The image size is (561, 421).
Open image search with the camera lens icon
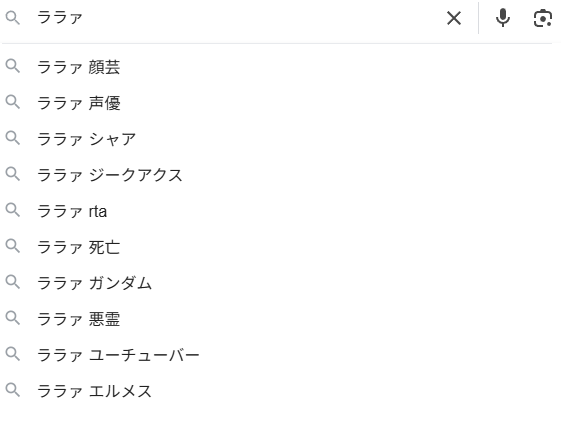click(x=543, y=18)
